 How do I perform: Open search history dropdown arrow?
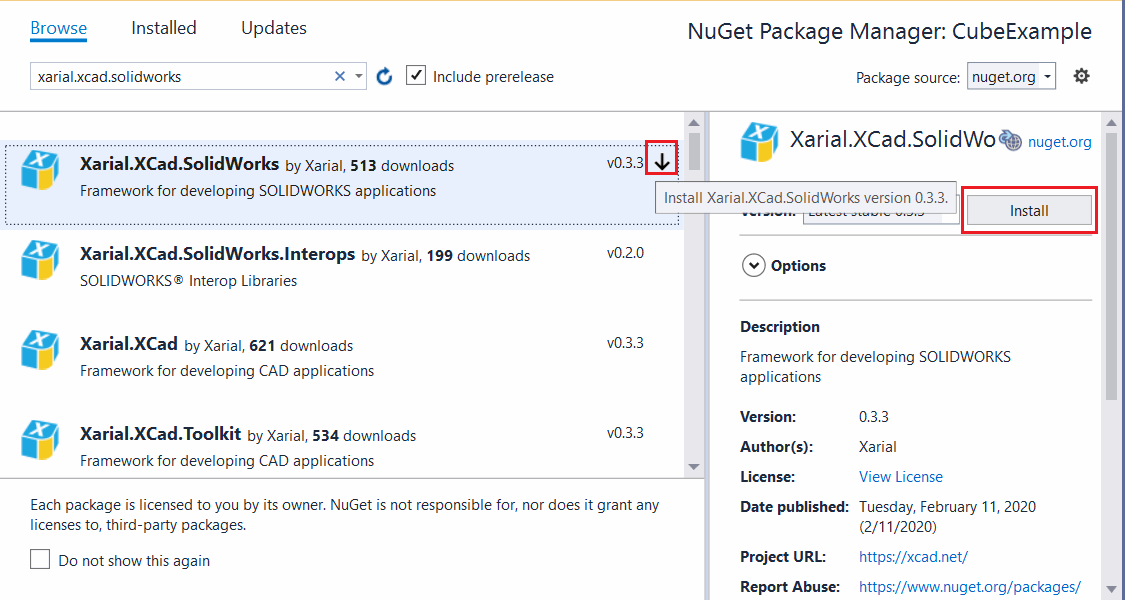359,76
